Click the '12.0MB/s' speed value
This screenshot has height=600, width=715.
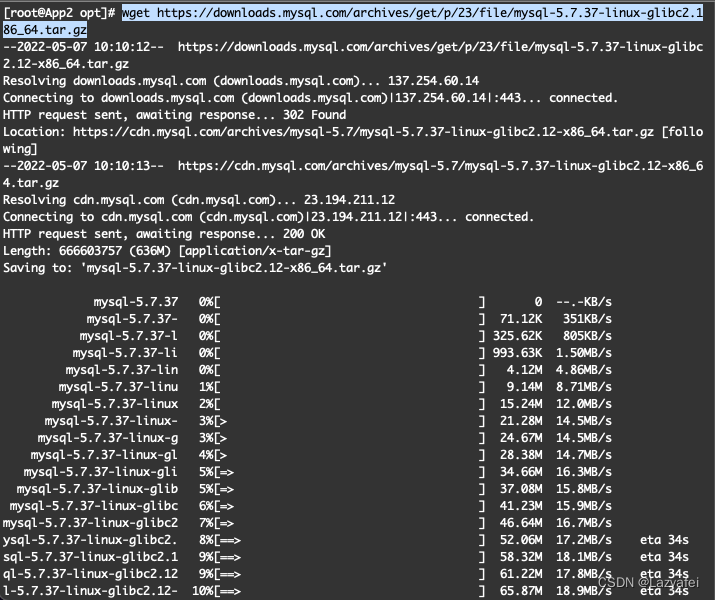pos(584,404)
